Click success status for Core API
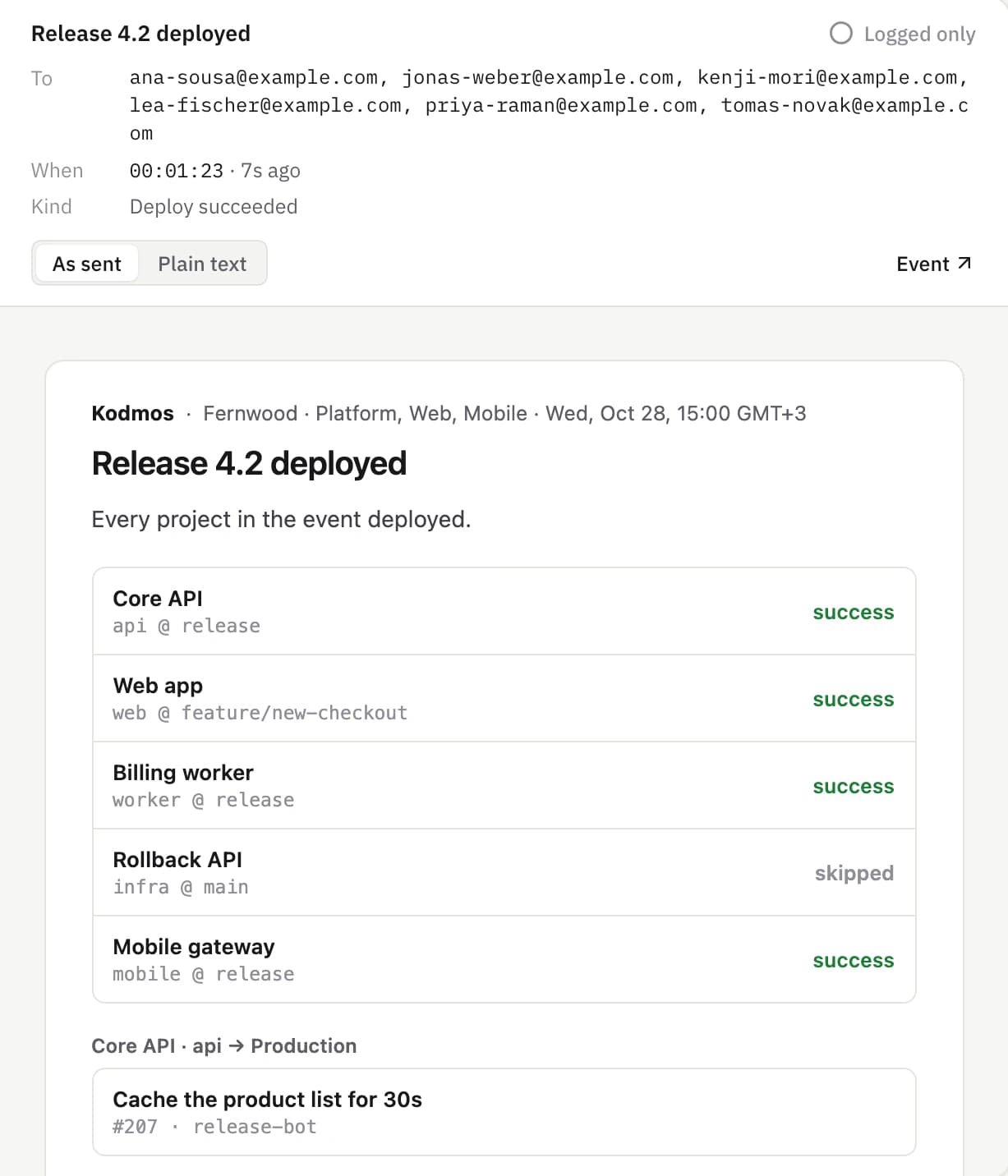Image resolution: width=1008 pixels, height=1176 pixels. click(854, 613)
